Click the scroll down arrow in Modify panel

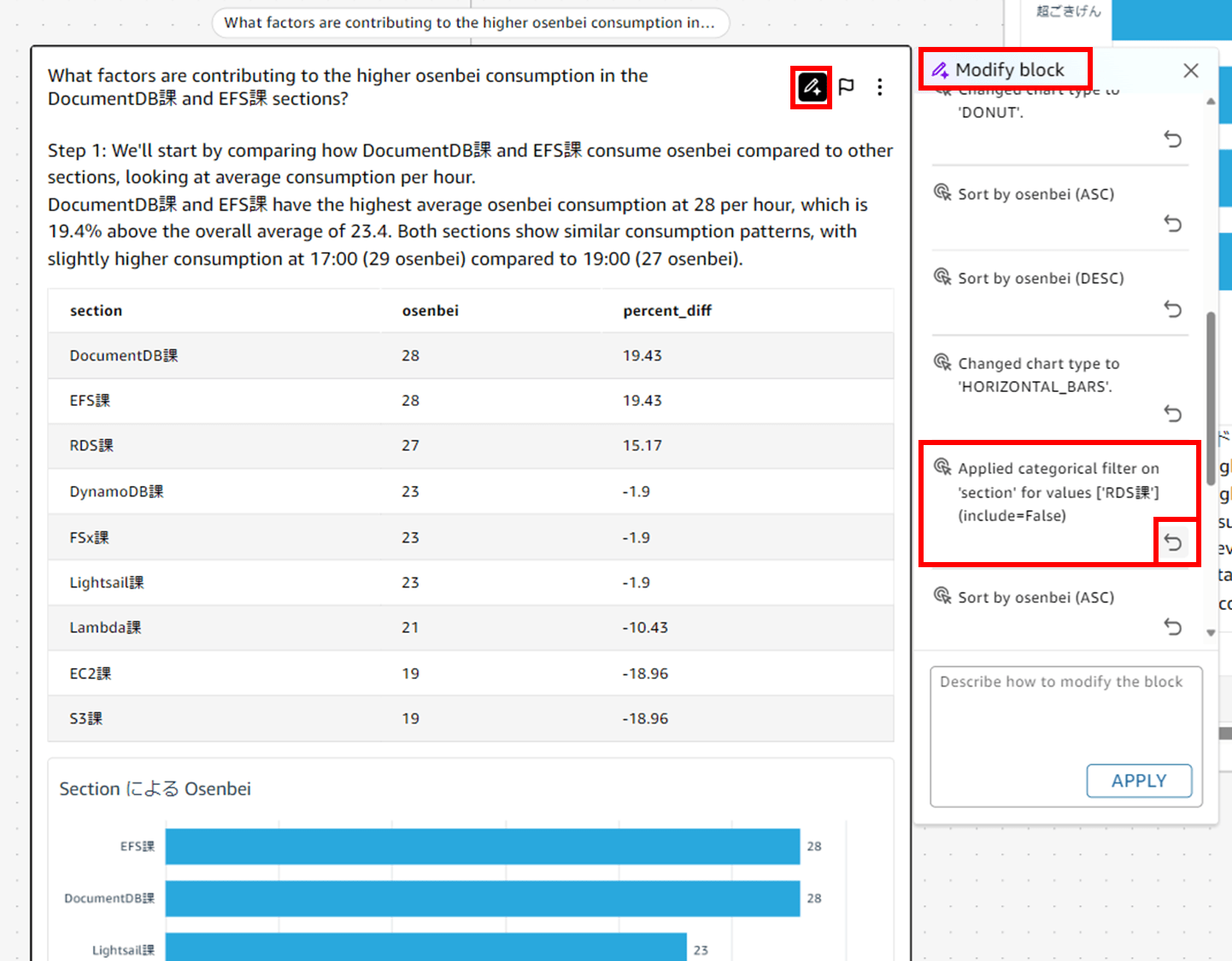[x=1211, y=633]
